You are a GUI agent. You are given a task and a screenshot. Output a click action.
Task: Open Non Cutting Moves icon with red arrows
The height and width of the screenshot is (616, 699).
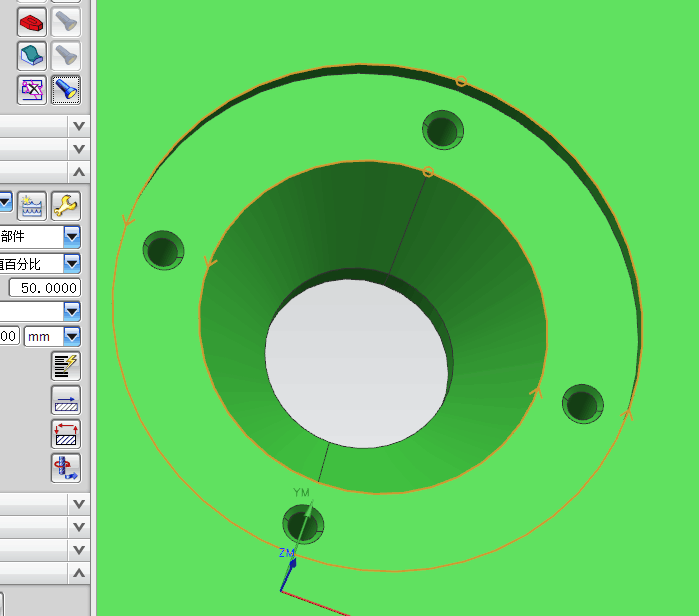66,434
